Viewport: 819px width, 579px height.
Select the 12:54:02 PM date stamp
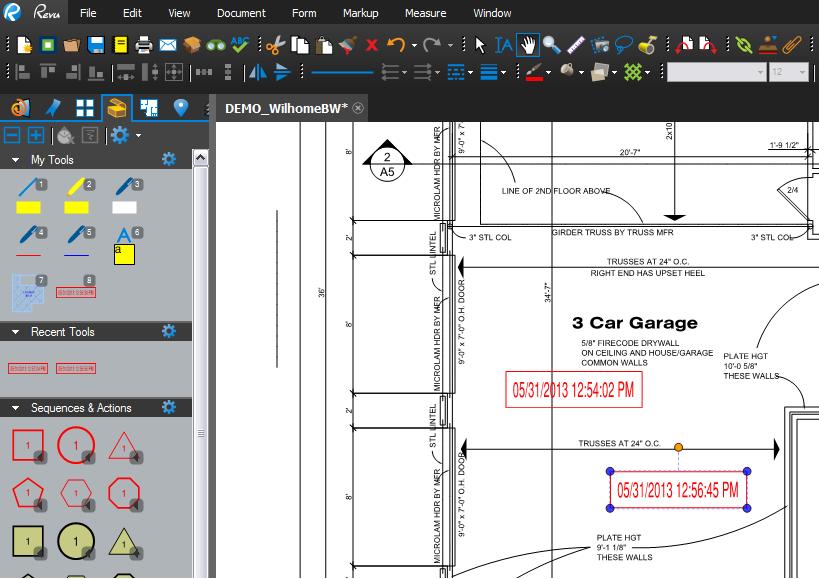(x=573, y=391)
